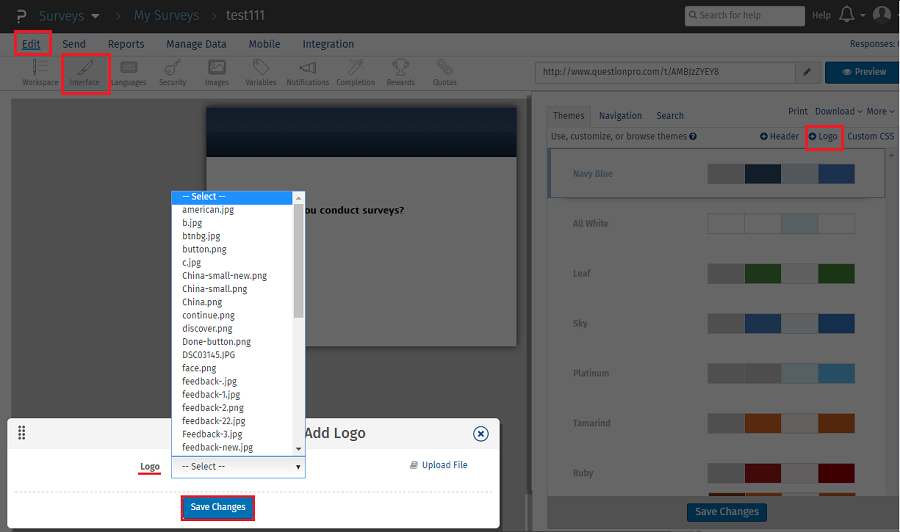900x532 pixels.
Task: Select the Leaf theme swatches
Action: point(781,274)
